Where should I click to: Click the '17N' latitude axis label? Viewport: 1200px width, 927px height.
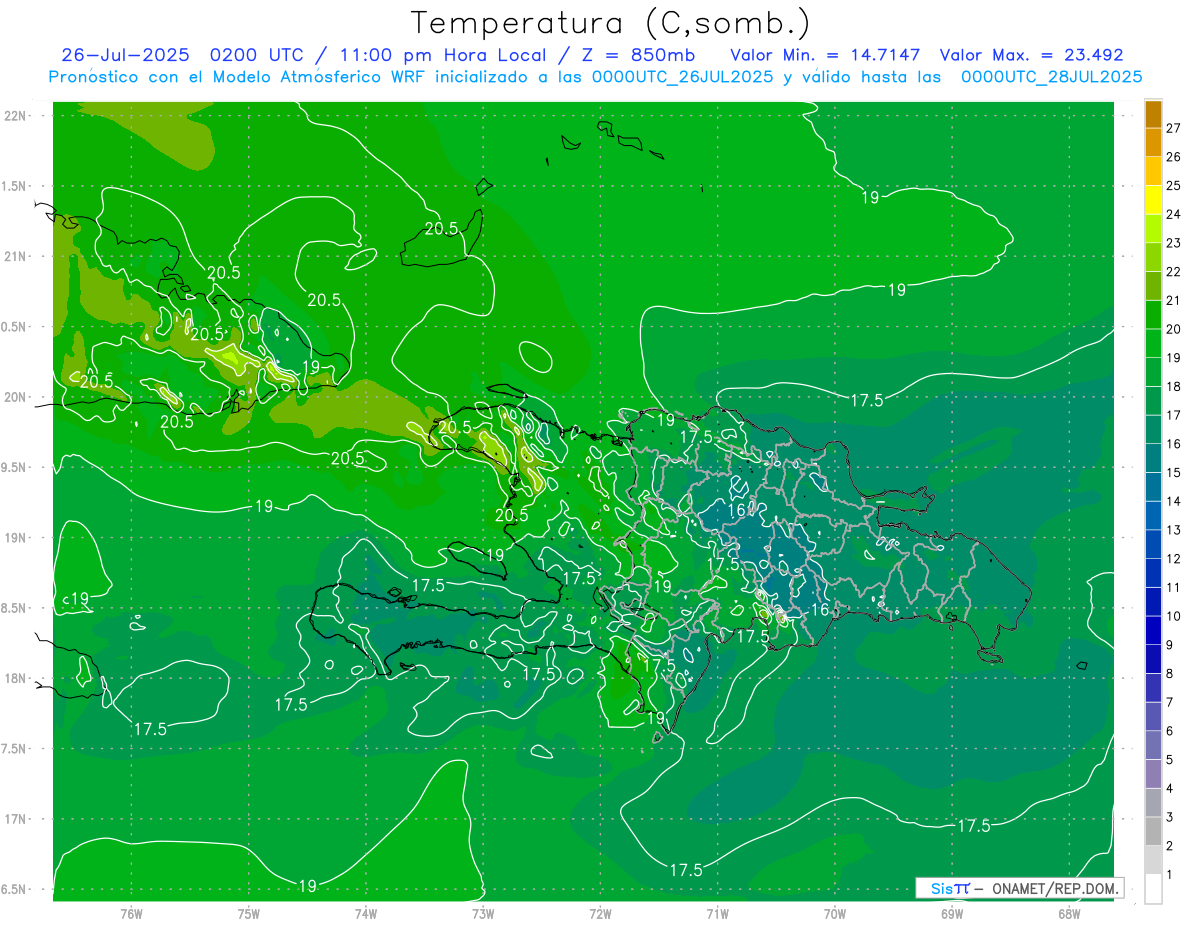16,819
